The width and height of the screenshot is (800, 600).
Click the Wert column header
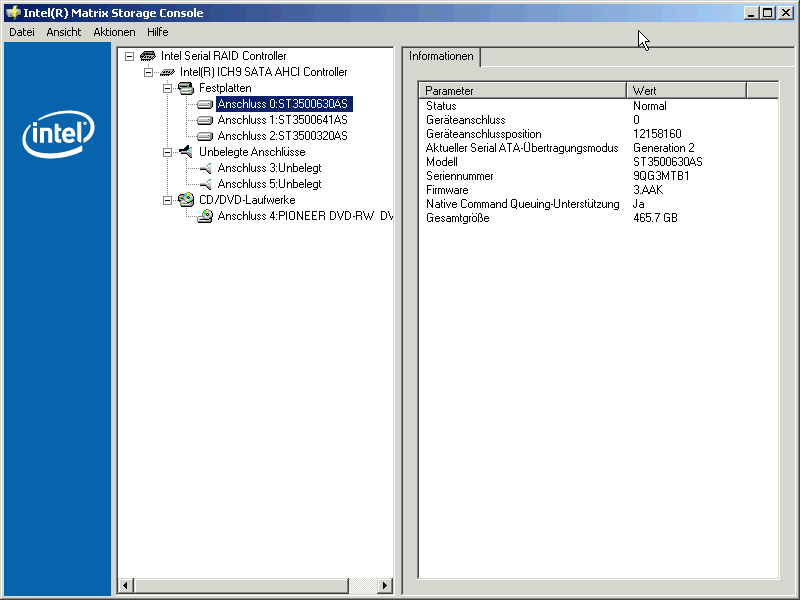686,90
